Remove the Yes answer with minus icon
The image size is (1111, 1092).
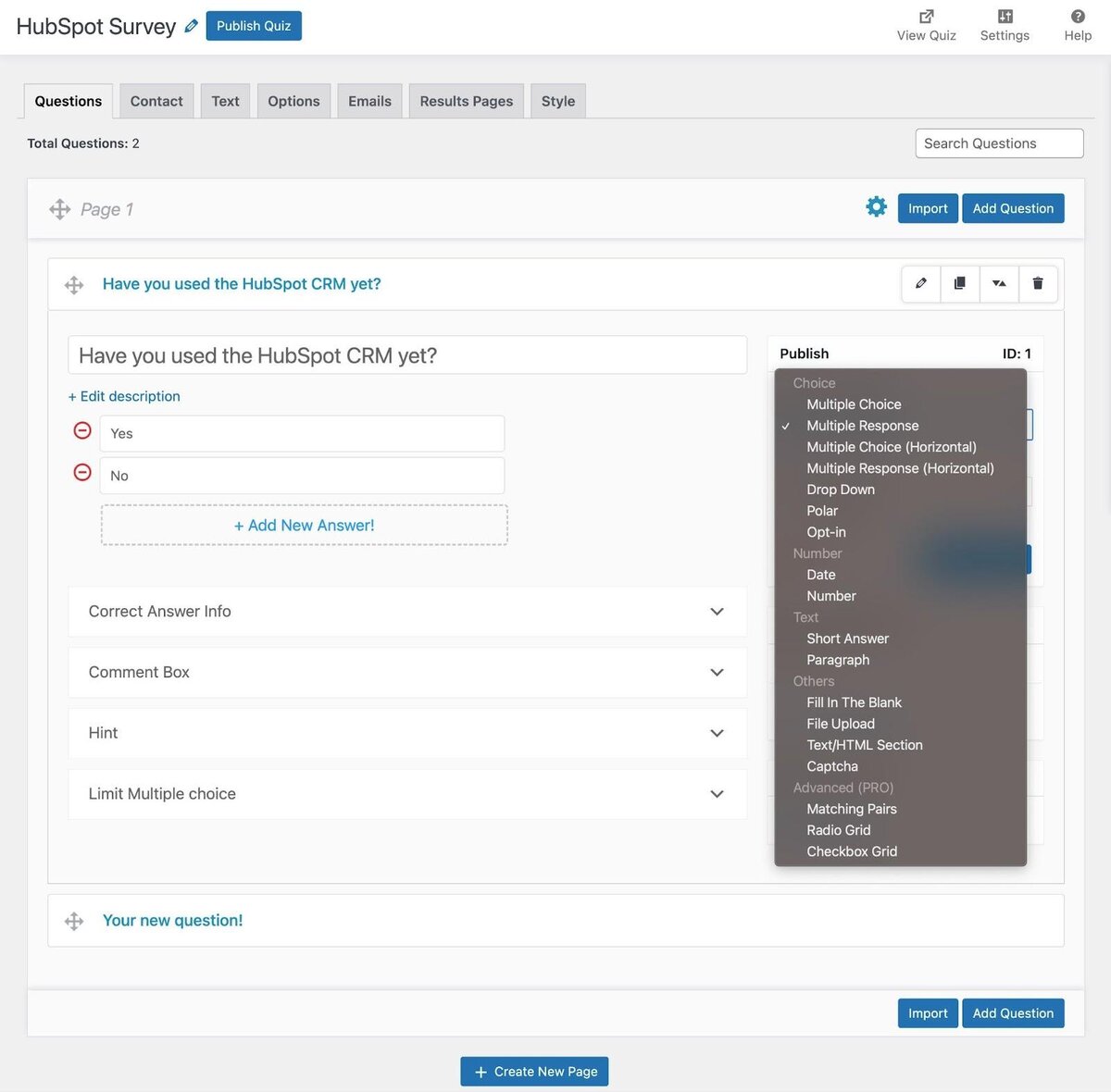82,430
